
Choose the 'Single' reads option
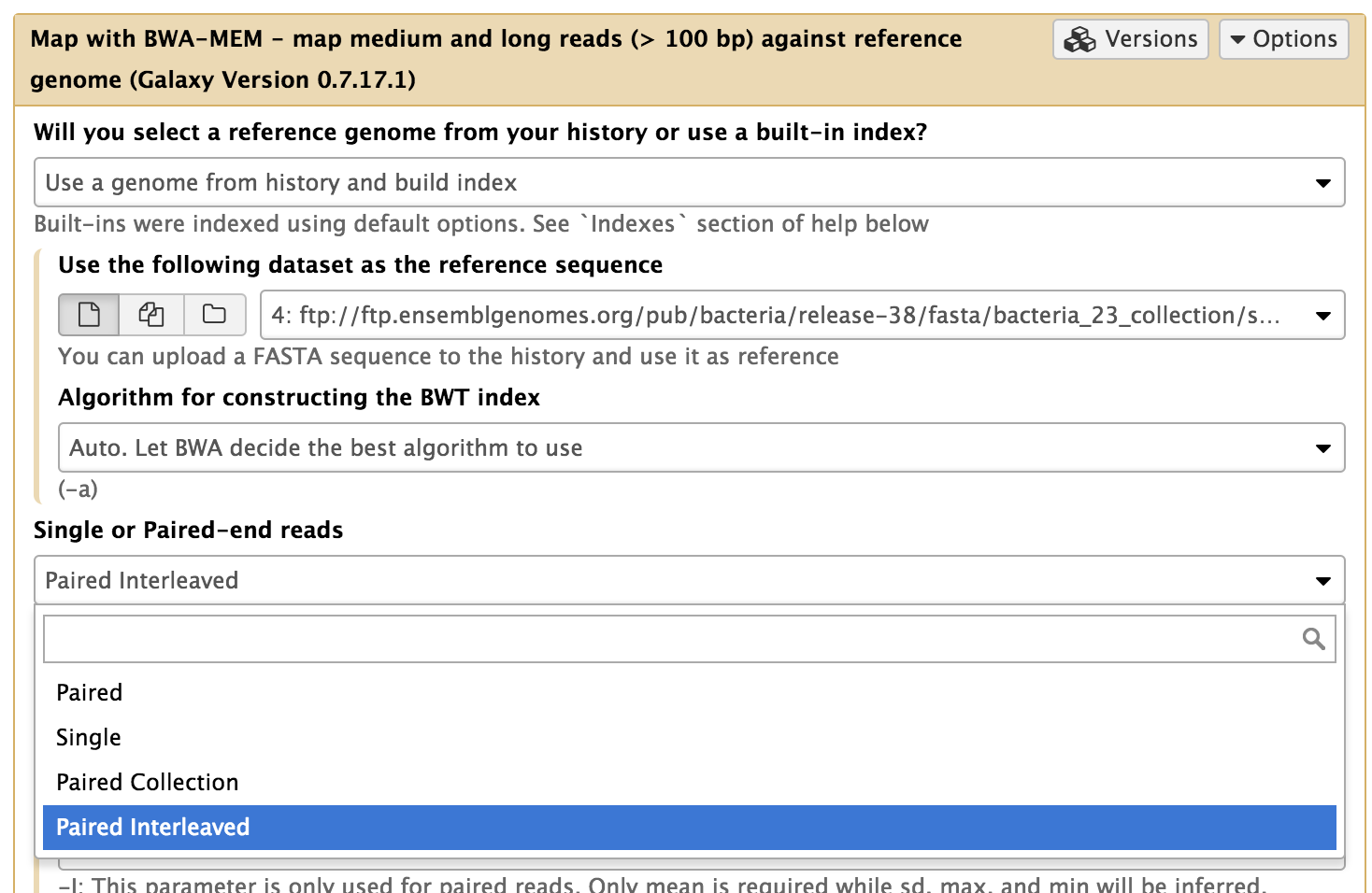click(x=88, y=737)
